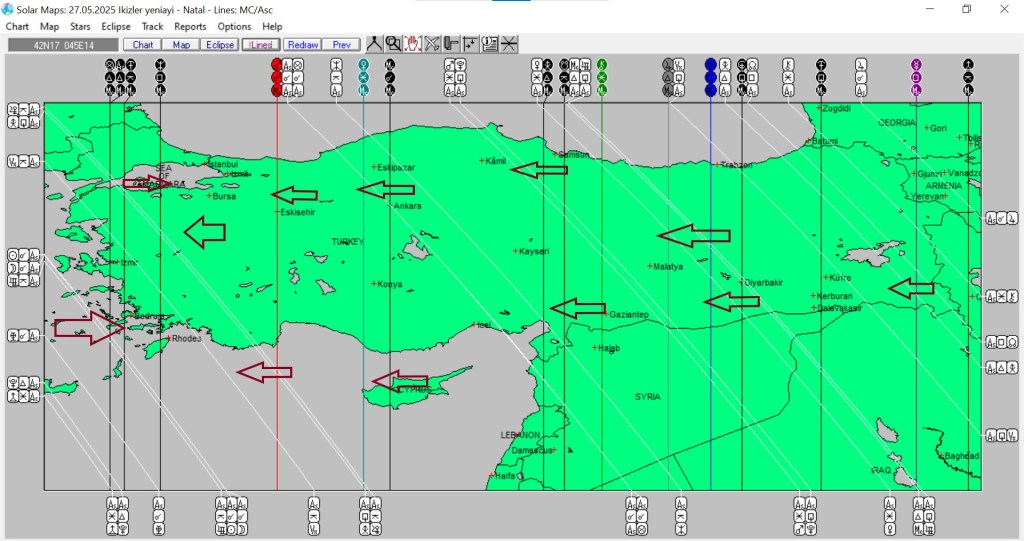The height and width of the screenshot is (541, 1024).
Task: Go back with the Prev button
Action: [341, 45]
